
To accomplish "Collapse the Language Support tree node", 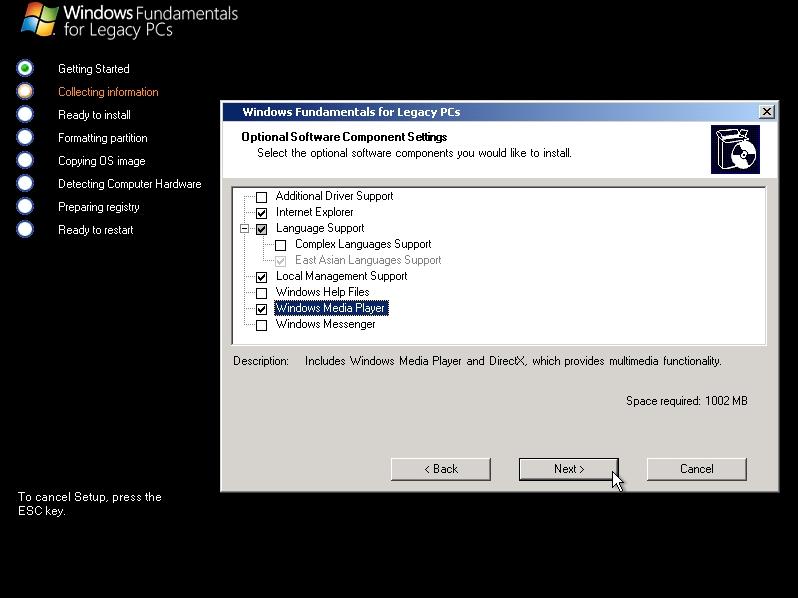I will (x=244, y=229).
